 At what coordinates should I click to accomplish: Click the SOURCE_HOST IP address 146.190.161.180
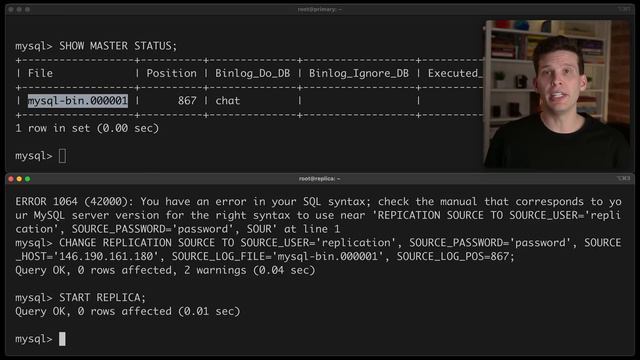point(106,256)
